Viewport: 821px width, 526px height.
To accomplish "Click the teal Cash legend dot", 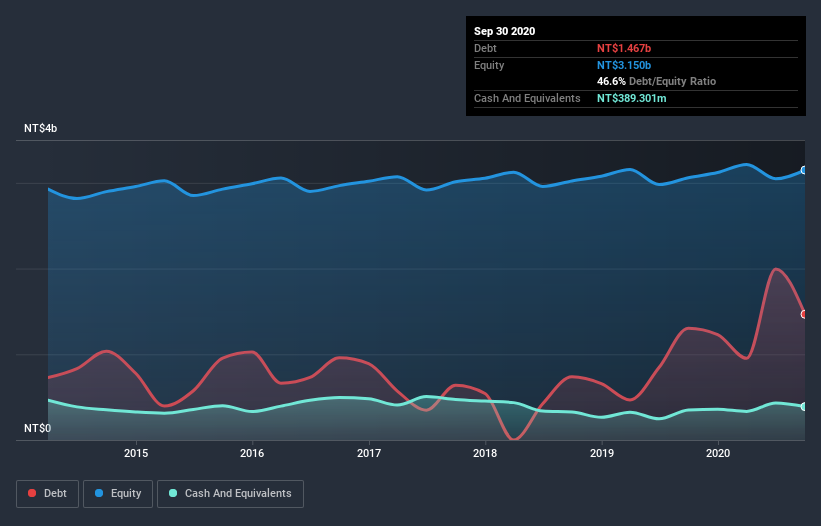I will point(173,493).
